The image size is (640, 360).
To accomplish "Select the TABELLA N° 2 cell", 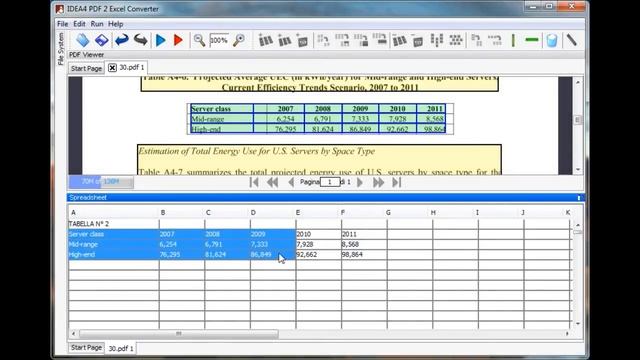I will [113, 224].
